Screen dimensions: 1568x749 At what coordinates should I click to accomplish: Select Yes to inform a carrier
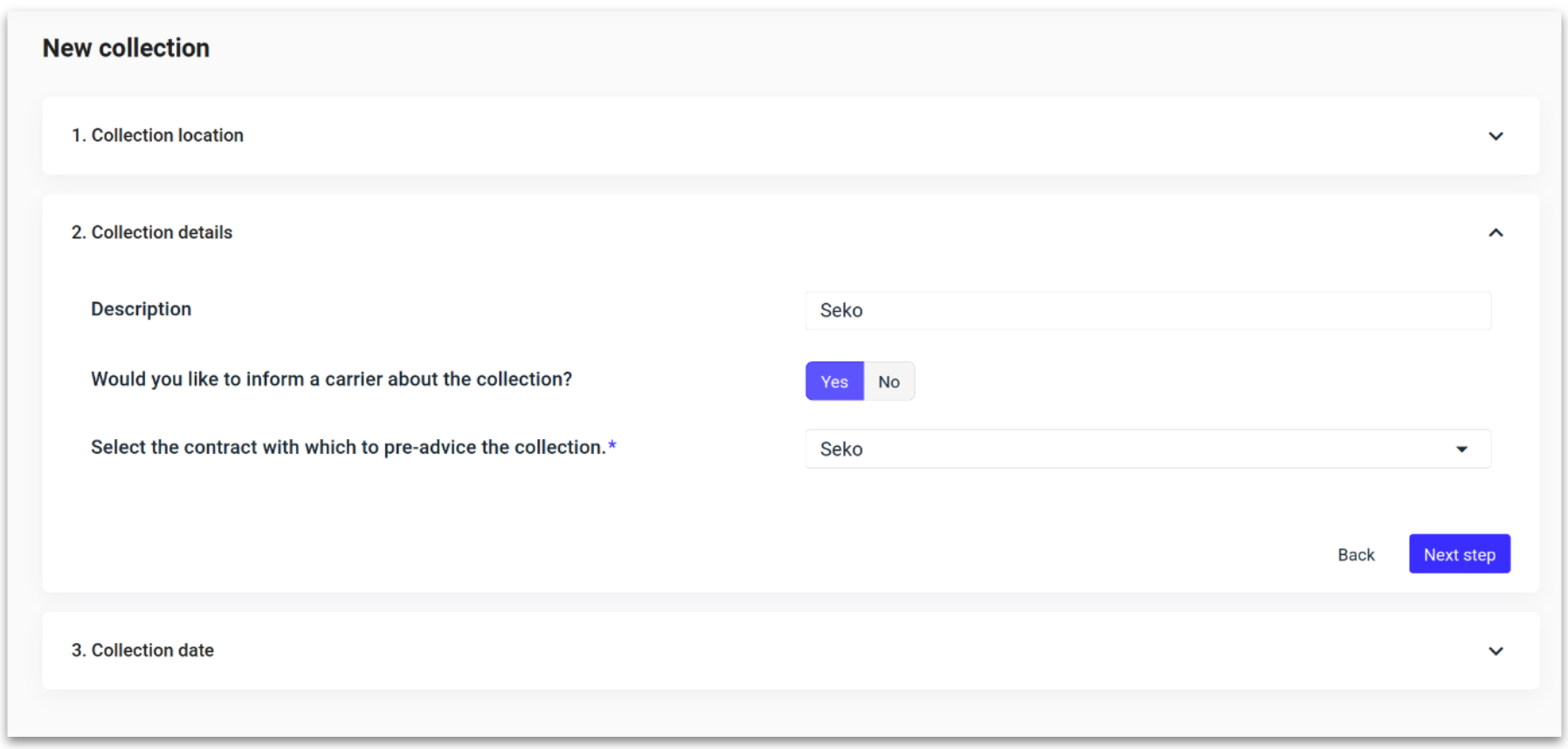click(834, 381)
